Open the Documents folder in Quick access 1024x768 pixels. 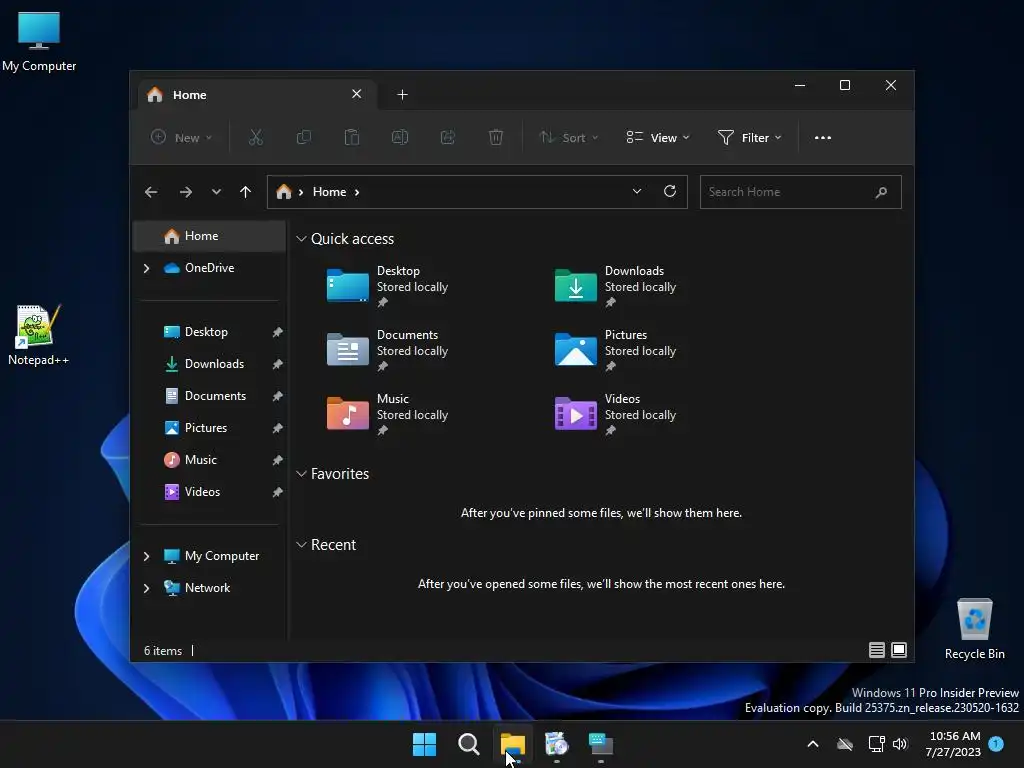(x=388, y=350)
